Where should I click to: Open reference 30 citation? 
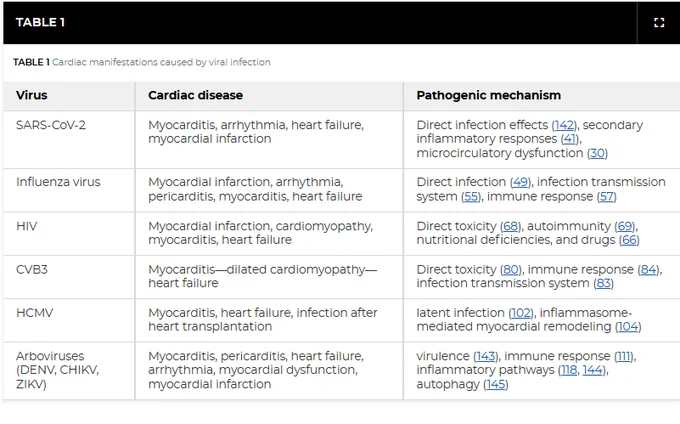tap(598, 153)
